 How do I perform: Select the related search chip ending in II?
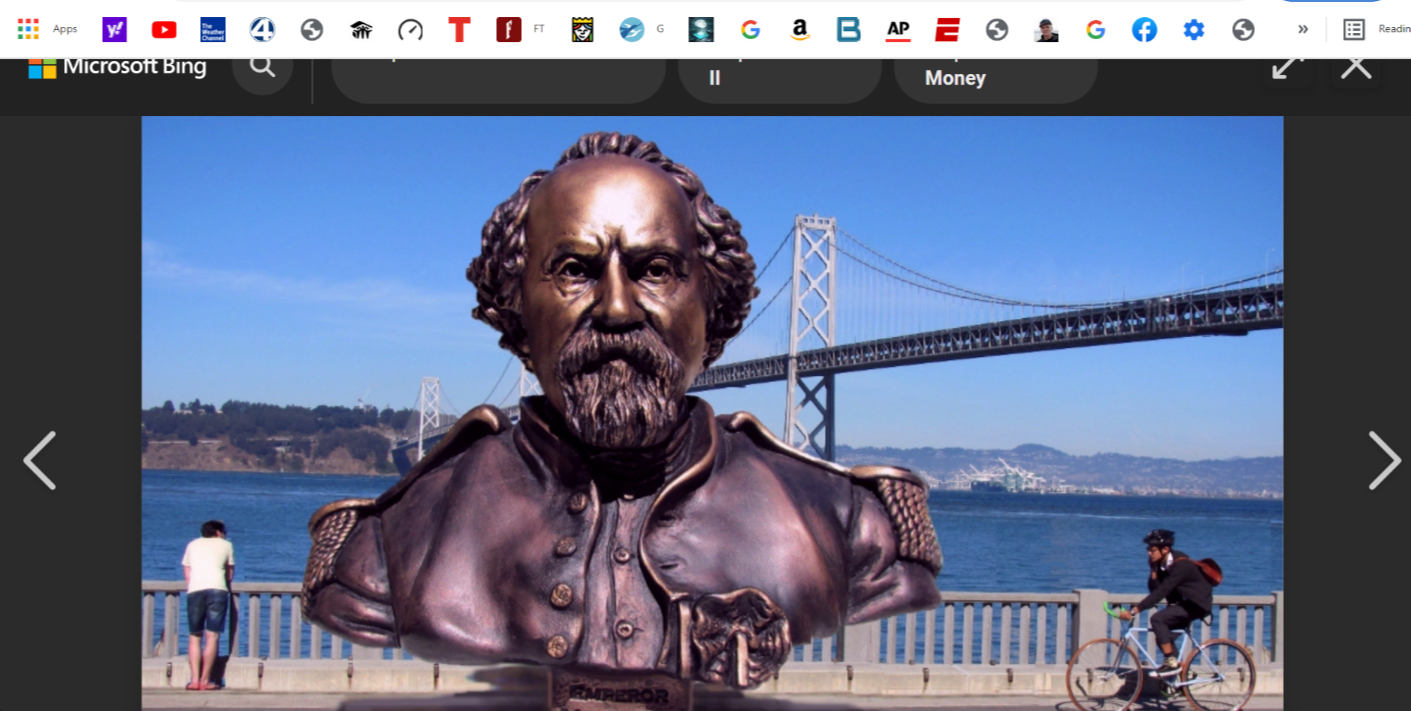(x=779, y=78)
